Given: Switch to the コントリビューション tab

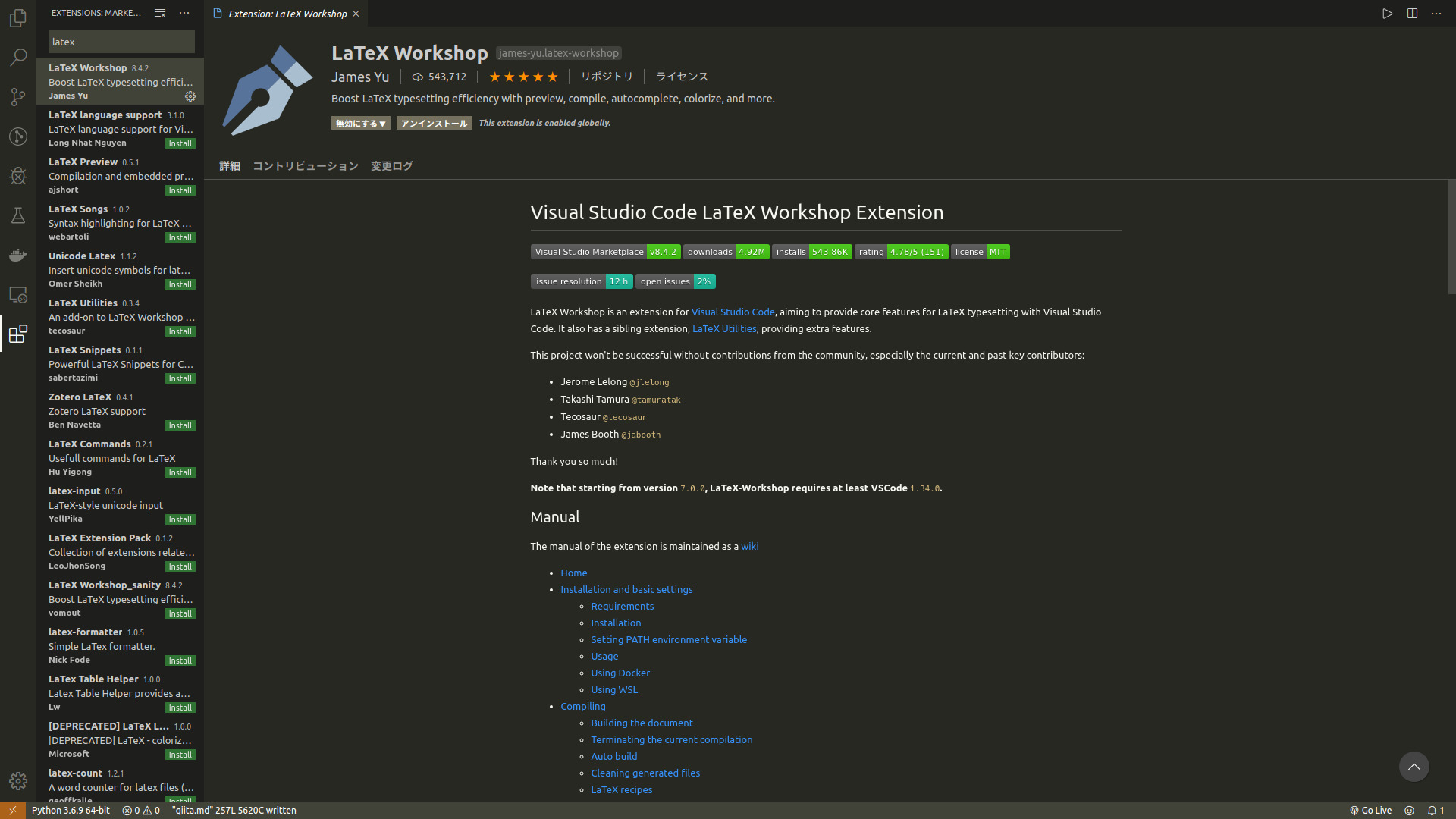Looking at the screenshot, I should [305, 166].
